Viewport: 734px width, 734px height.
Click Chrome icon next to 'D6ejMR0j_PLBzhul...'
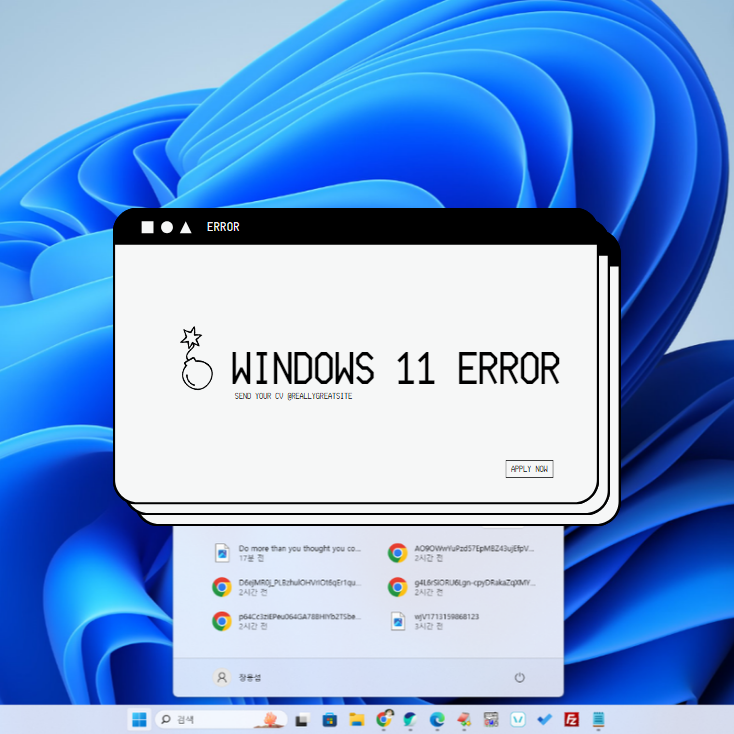pyautogui.click(x=222, y=587)
